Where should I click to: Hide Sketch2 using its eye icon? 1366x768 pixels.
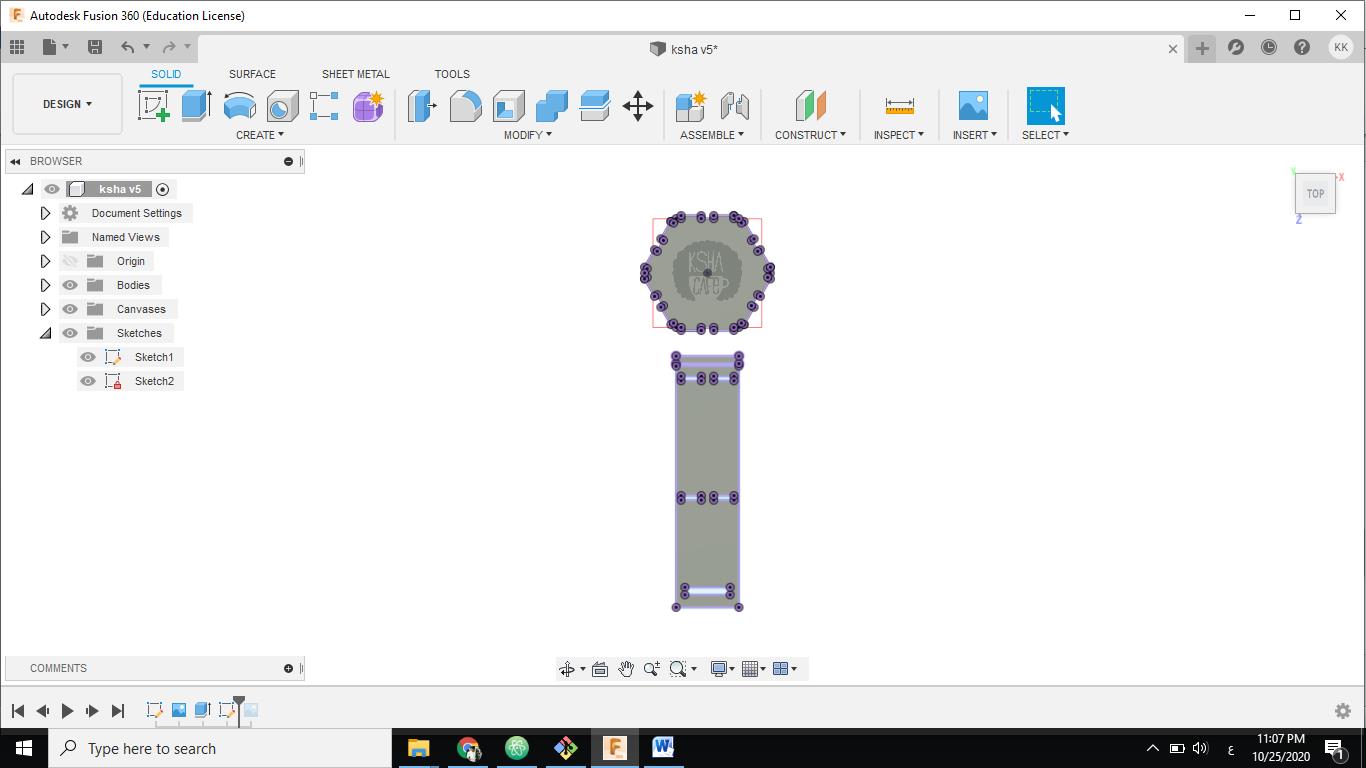coord(88,381)
